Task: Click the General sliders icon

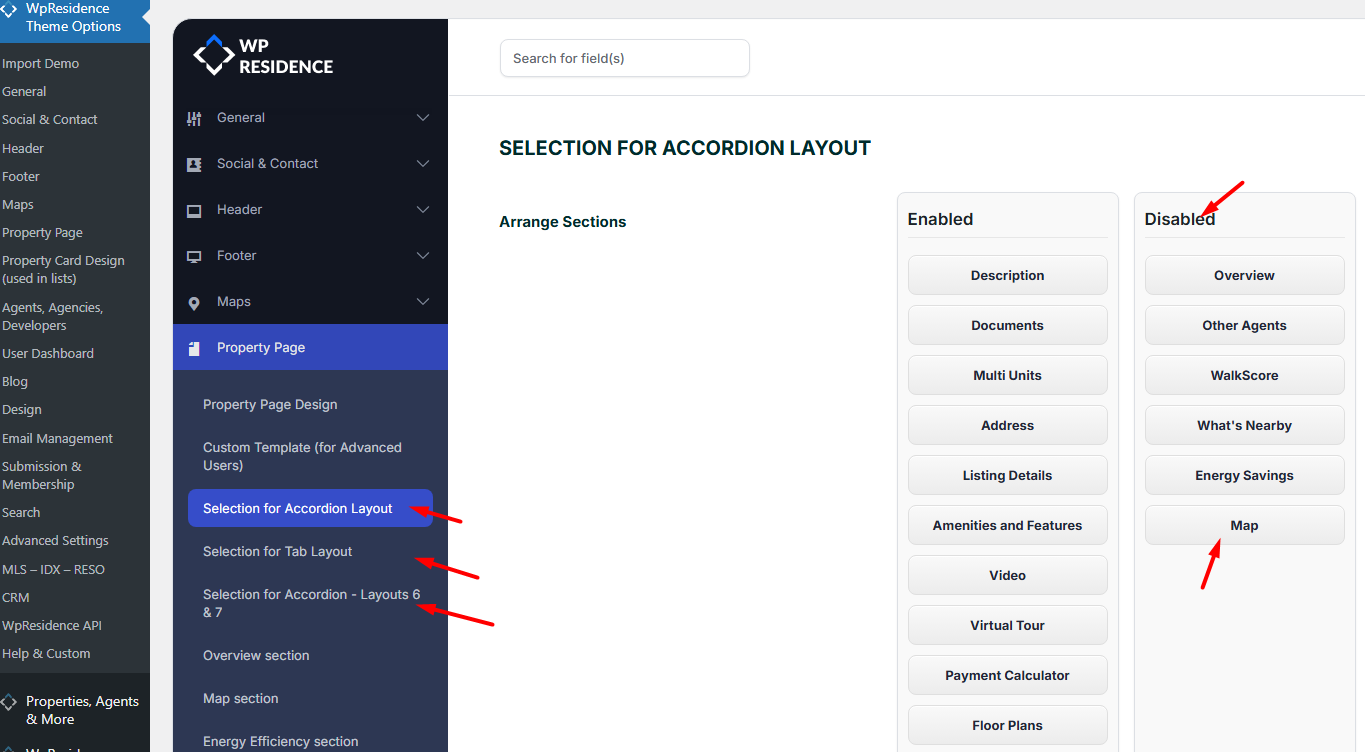Action: click(x=194, y=118)
